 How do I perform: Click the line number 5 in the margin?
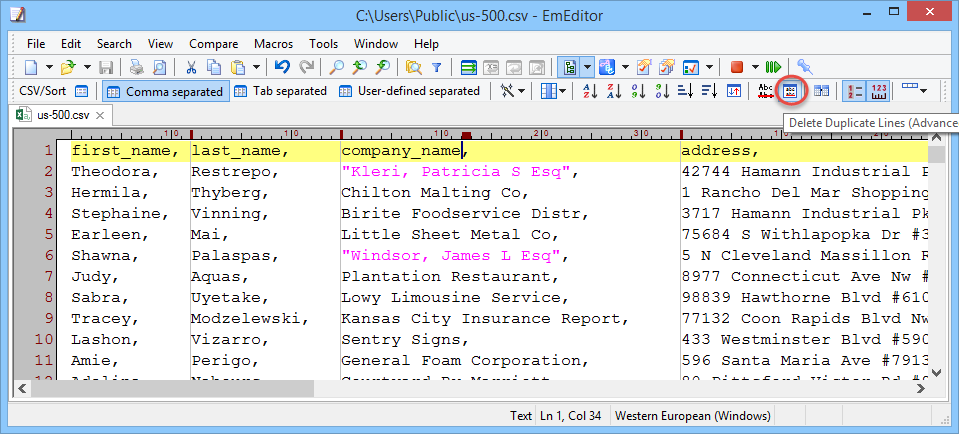click(x=48, y=234)
